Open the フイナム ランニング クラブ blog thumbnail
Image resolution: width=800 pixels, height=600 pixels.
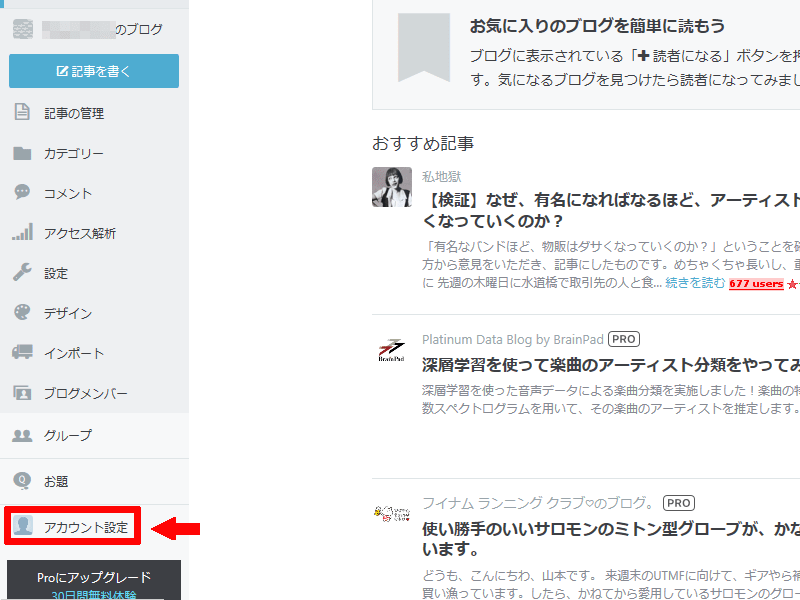click(x=392, y=512)
